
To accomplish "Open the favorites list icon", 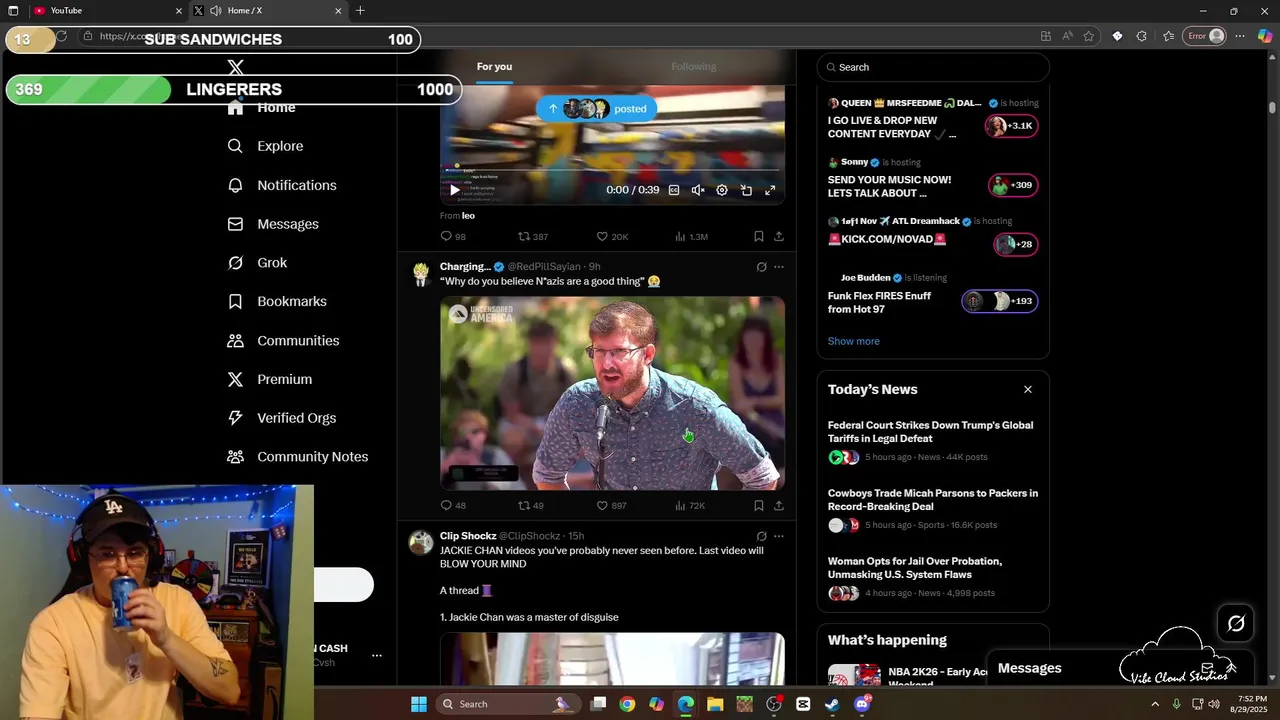I will [x=1168, y=36].
